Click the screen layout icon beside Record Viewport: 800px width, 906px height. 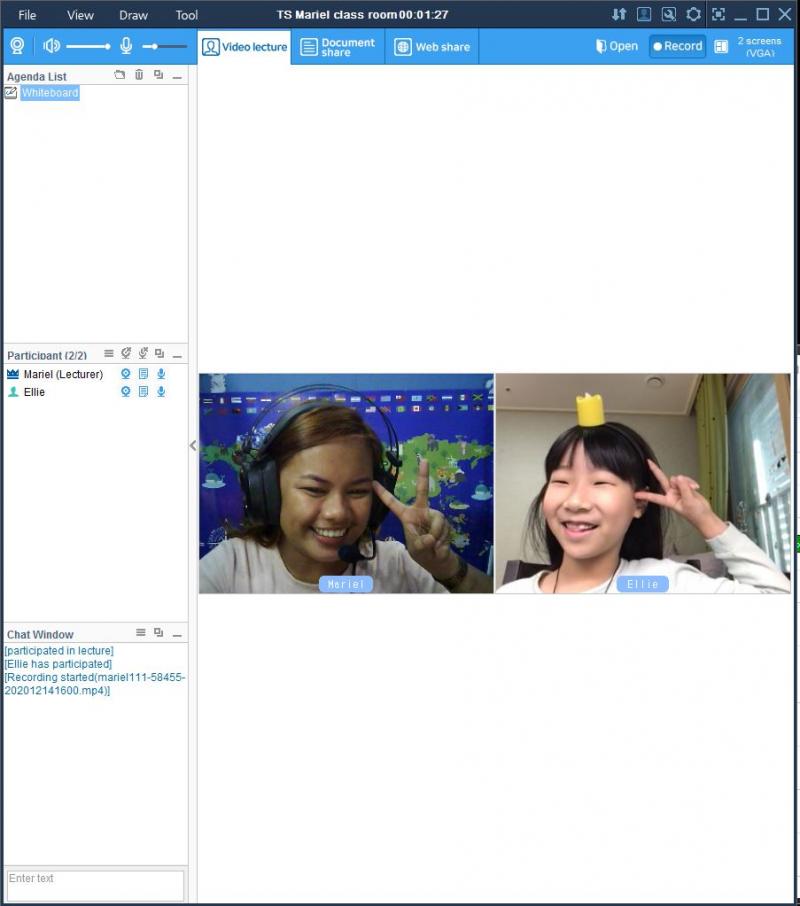pos(721,46)
